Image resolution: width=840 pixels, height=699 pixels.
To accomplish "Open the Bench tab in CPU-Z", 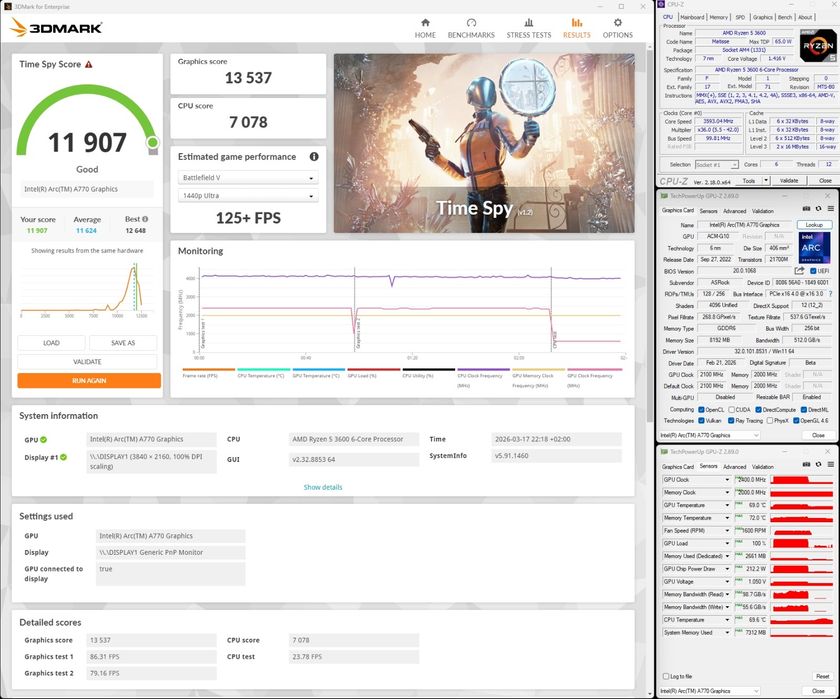I will tap(785, 17).
